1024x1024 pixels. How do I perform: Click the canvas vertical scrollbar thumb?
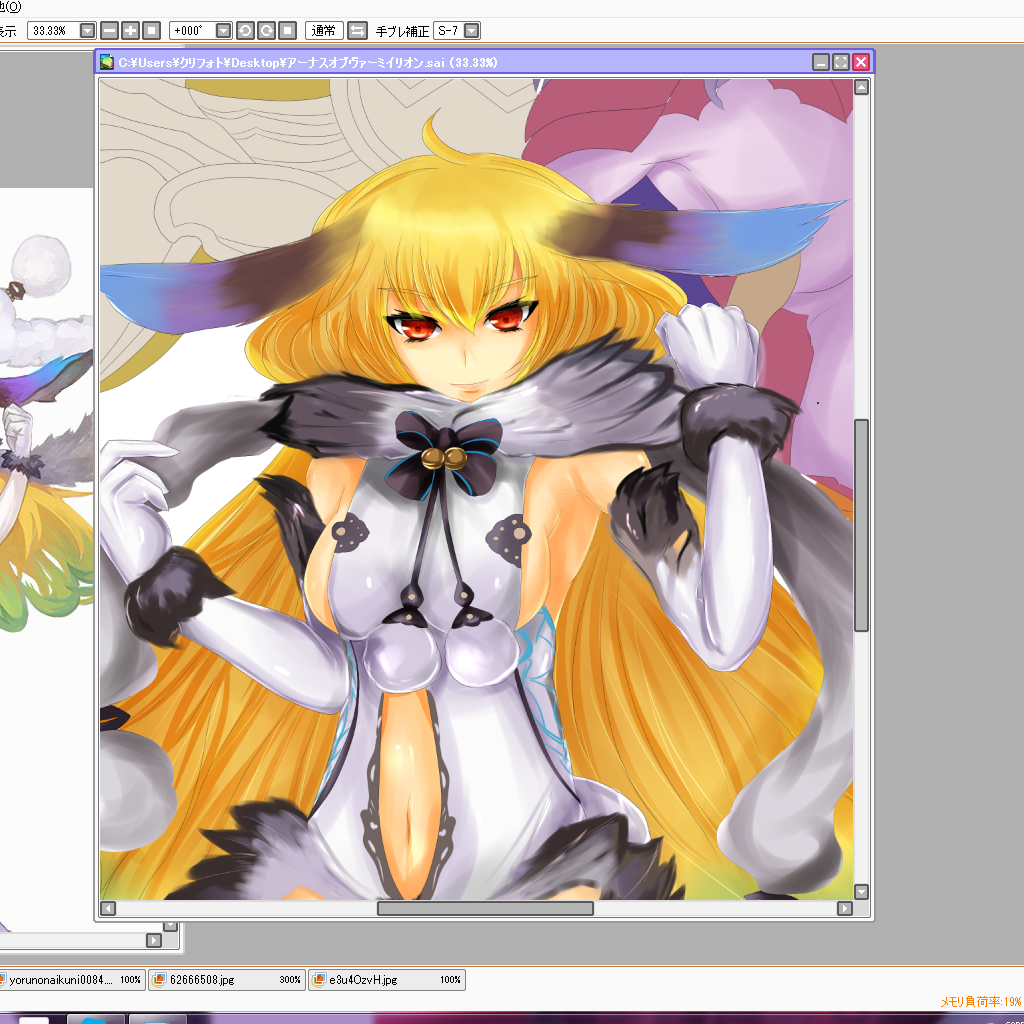(861, 526)
